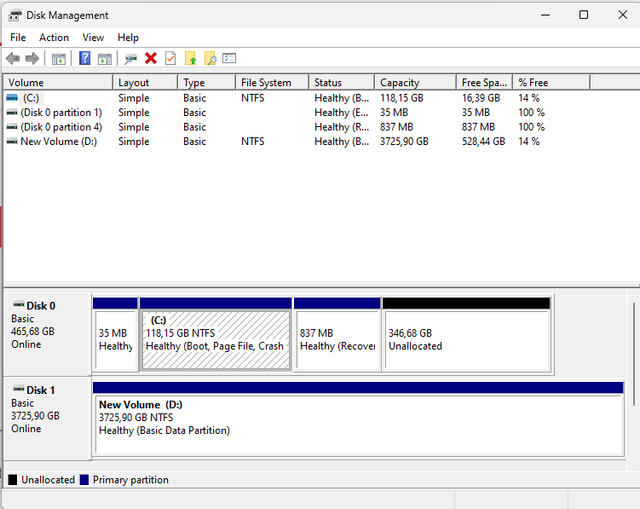Image resolution: width=640 pixels, height=509 pixels.
Task: Click the red X delete icon
Action: 151,58
